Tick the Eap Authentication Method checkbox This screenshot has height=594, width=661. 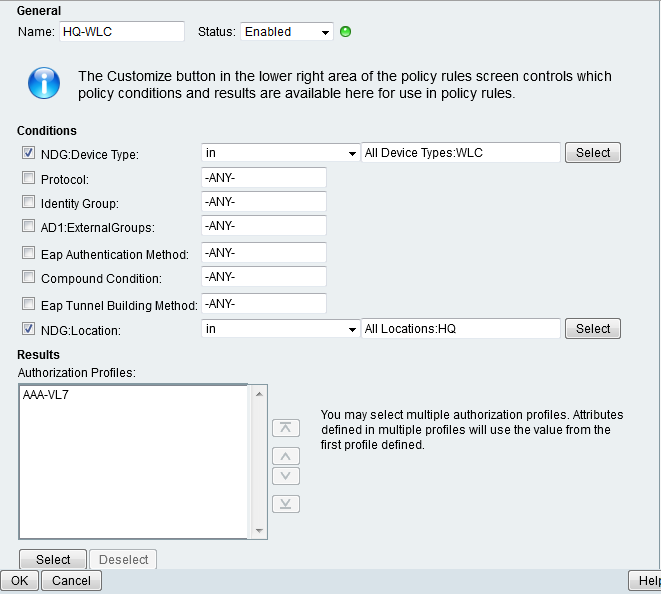(x=28, y=254)
